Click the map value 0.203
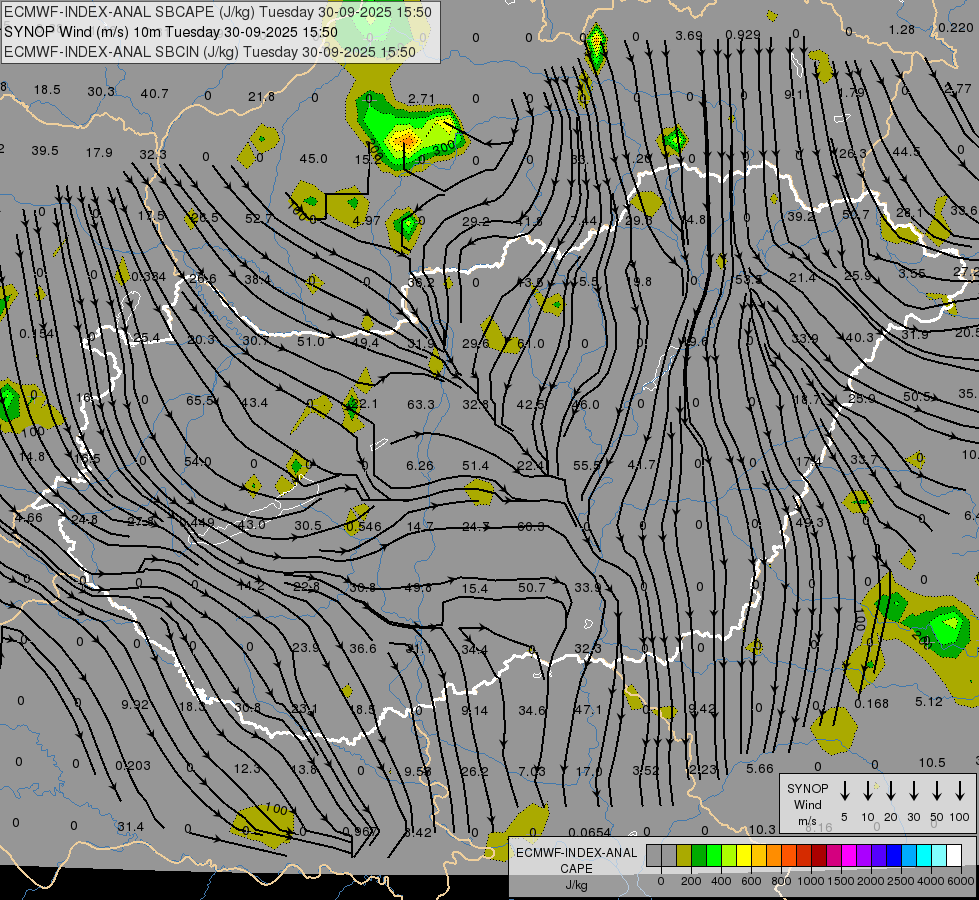The height and width of the screenshot is (900, 979). pos(133,766)
